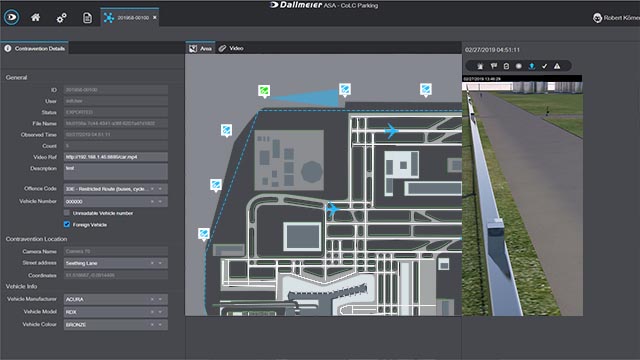Viewport: 640px width, 360px height.
Task: Clear the Vehicle Manufacturer value
Action: tap(152, 299)
